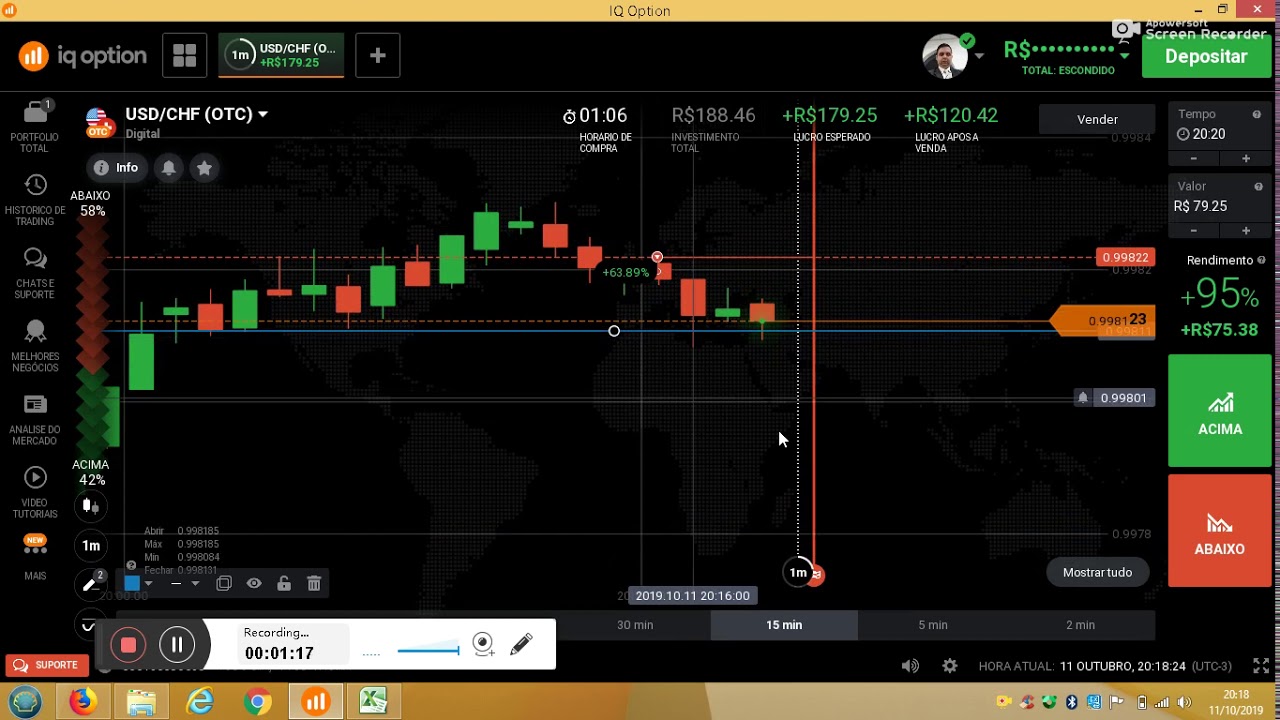Image resolution: width=1280 pixels, height=720 pixels.
Task: Open Historico de Trading sidebar item
Action: tap(35, 200)
